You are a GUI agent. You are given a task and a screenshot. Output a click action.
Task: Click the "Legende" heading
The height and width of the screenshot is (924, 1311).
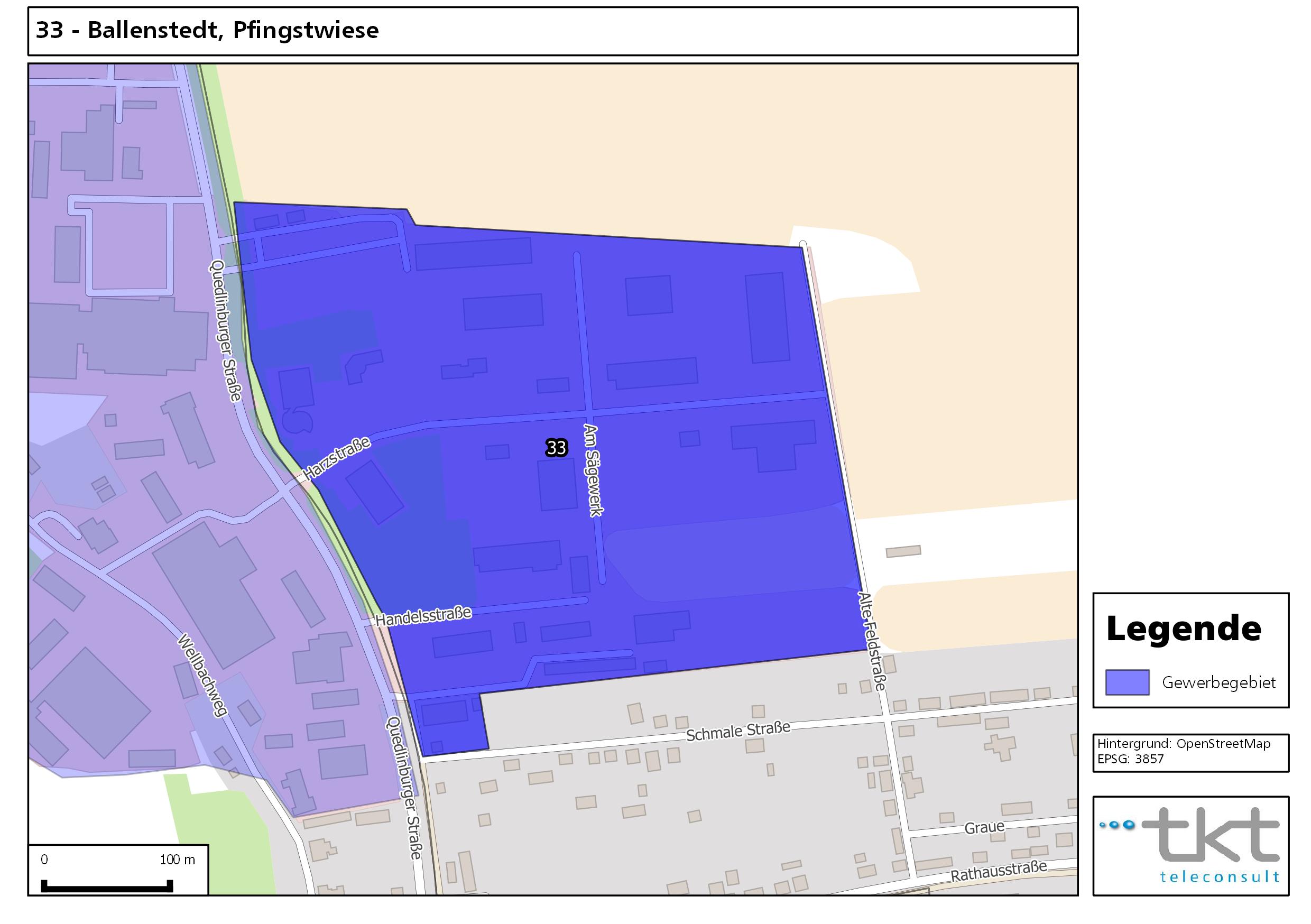pyautogui.click(x=1183, y=629)
